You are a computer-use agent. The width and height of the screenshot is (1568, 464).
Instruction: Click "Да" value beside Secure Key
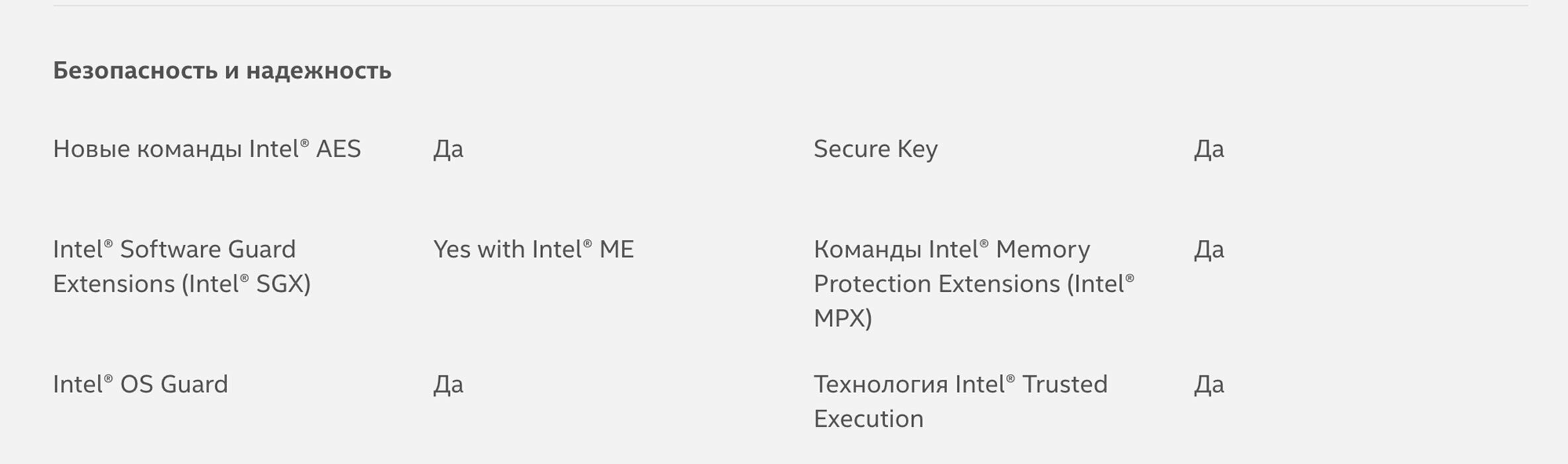tap(1208, 149)
